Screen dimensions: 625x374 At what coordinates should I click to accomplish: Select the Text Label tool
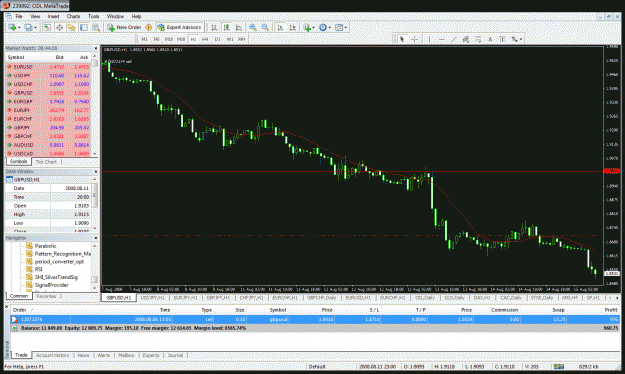click(x=502, y=39)
